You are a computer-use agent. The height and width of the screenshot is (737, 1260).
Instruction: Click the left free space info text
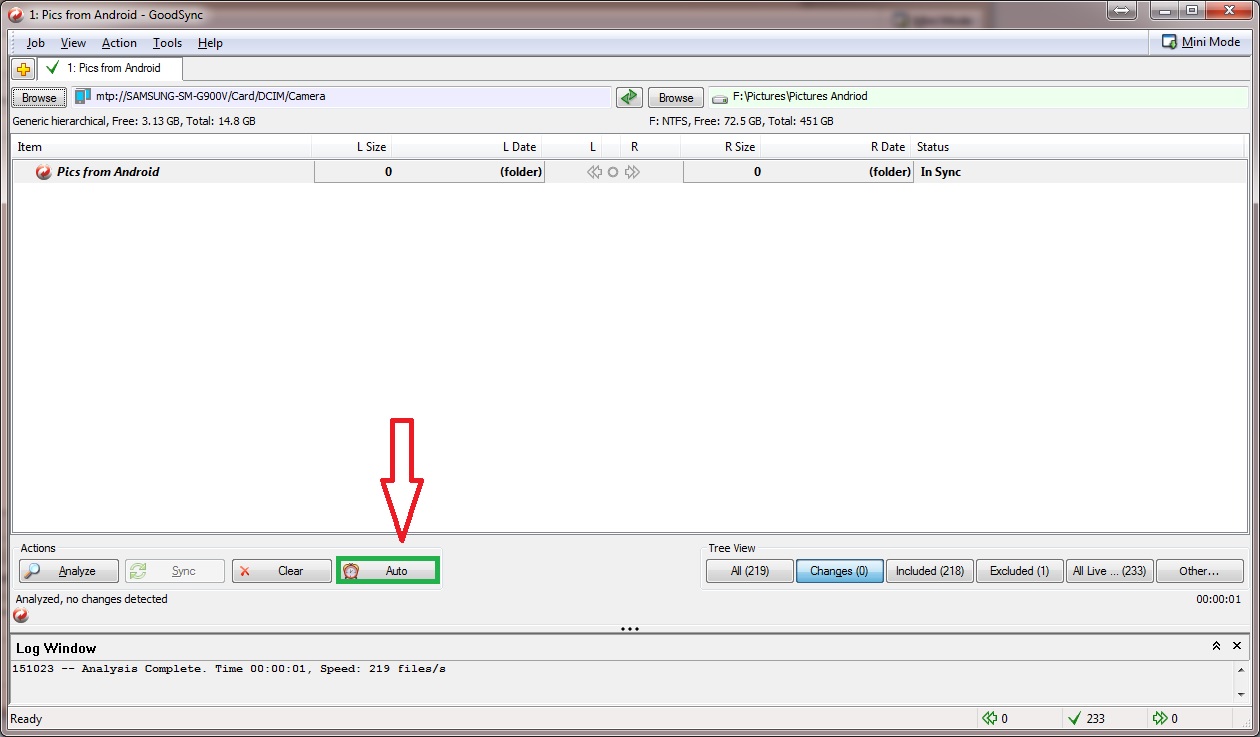pyautogui.click(x=134, y=121)
